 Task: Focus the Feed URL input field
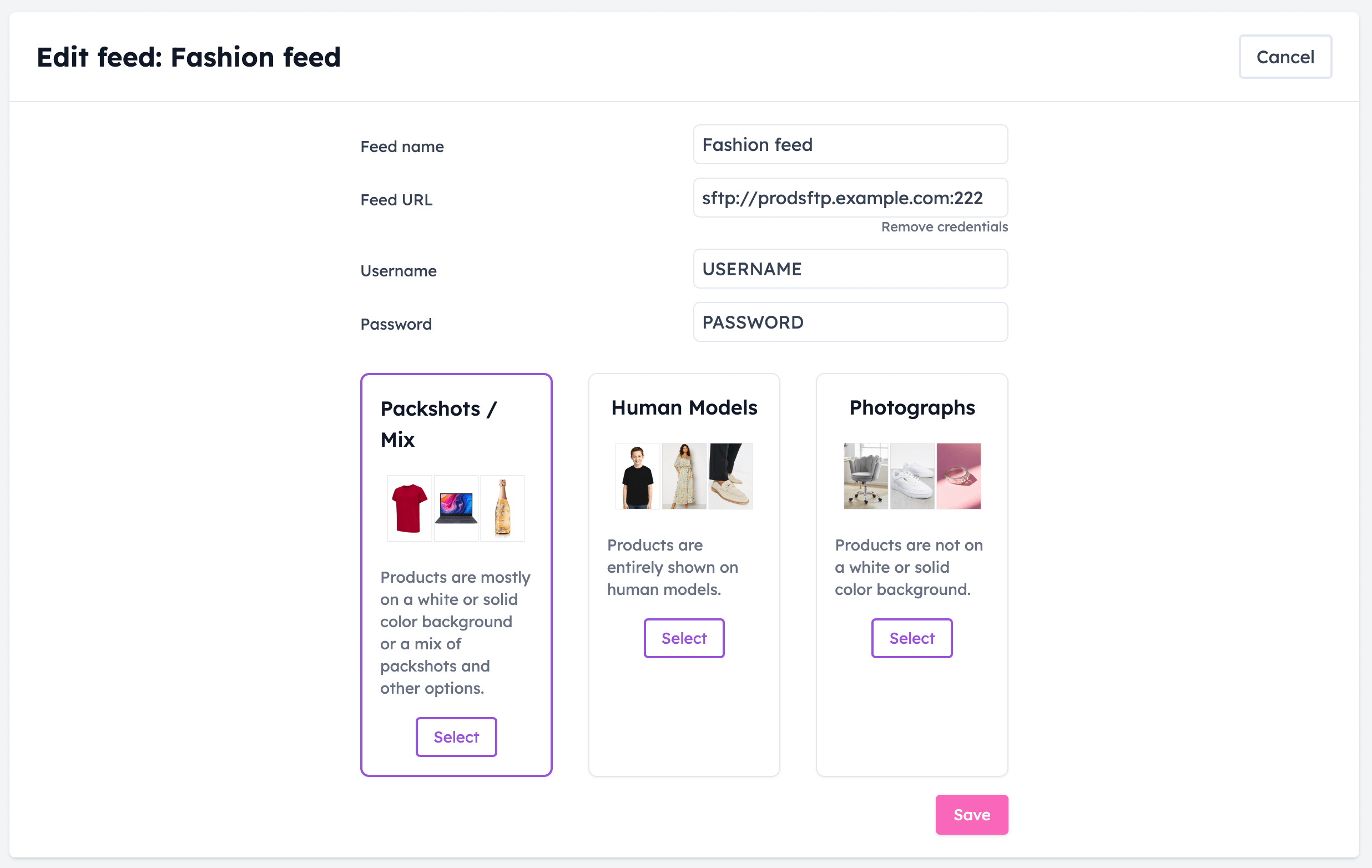[850, 198]
